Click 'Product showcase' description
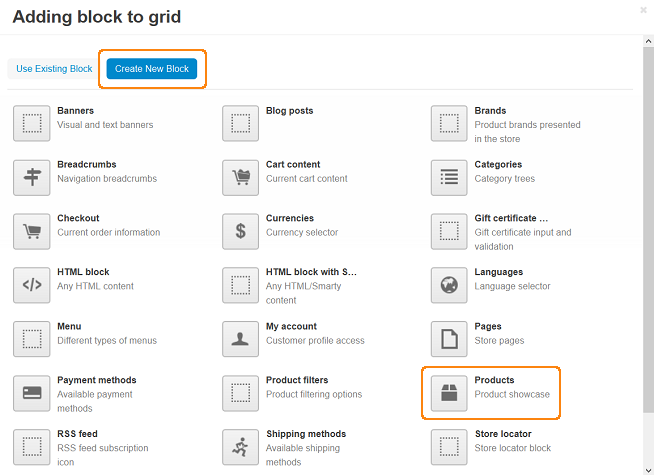The height and width of the screenshot is (475, 654). pyautogui.click(x=512, y=394)
